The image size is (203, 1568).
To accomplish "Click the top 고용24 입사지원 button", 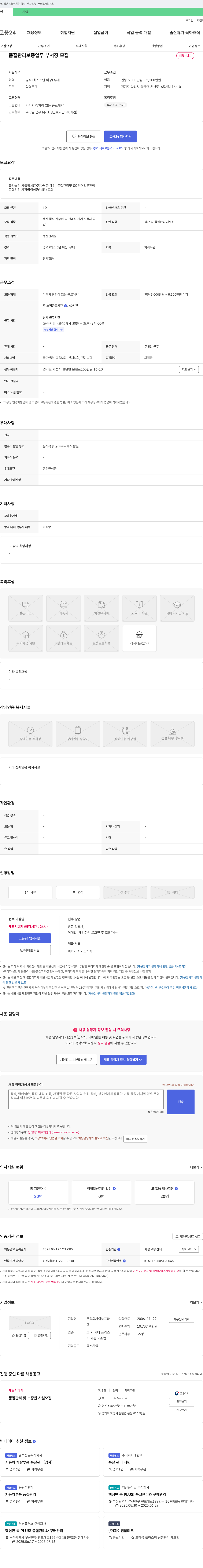I will point(120,136).
